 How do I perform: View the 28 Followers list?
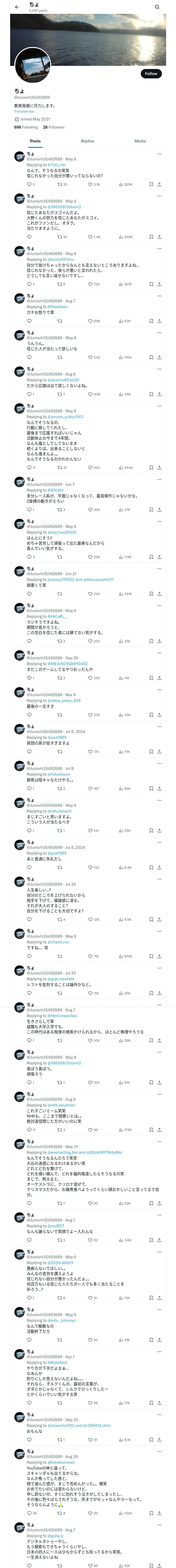[x=53, y=127]
